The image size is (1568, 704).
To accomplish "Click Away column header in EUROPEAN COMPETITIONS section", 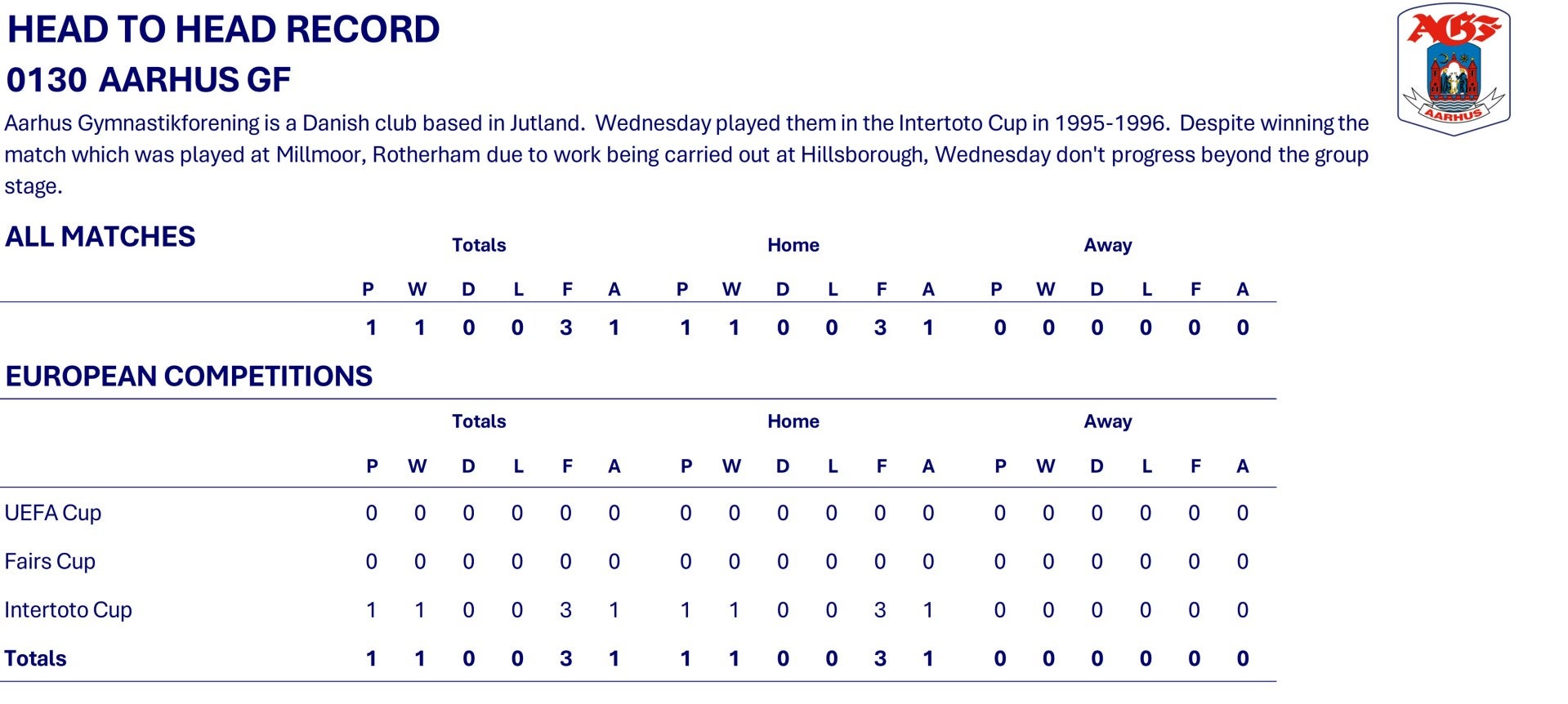I will pos(1107,421).
